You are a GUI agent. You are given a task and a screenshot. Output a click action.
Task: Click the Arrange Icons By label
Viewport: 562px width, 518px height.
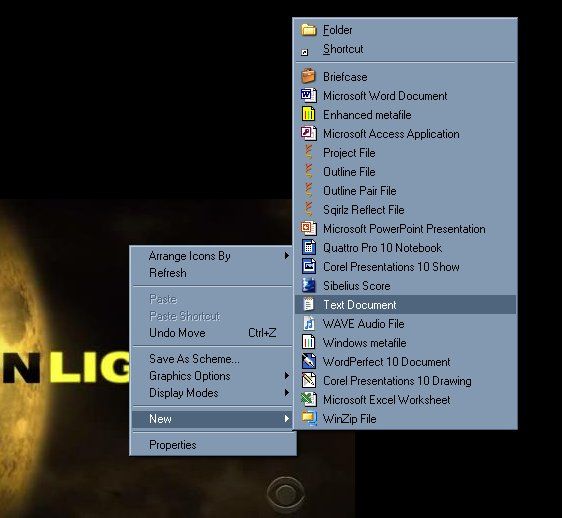190,256
